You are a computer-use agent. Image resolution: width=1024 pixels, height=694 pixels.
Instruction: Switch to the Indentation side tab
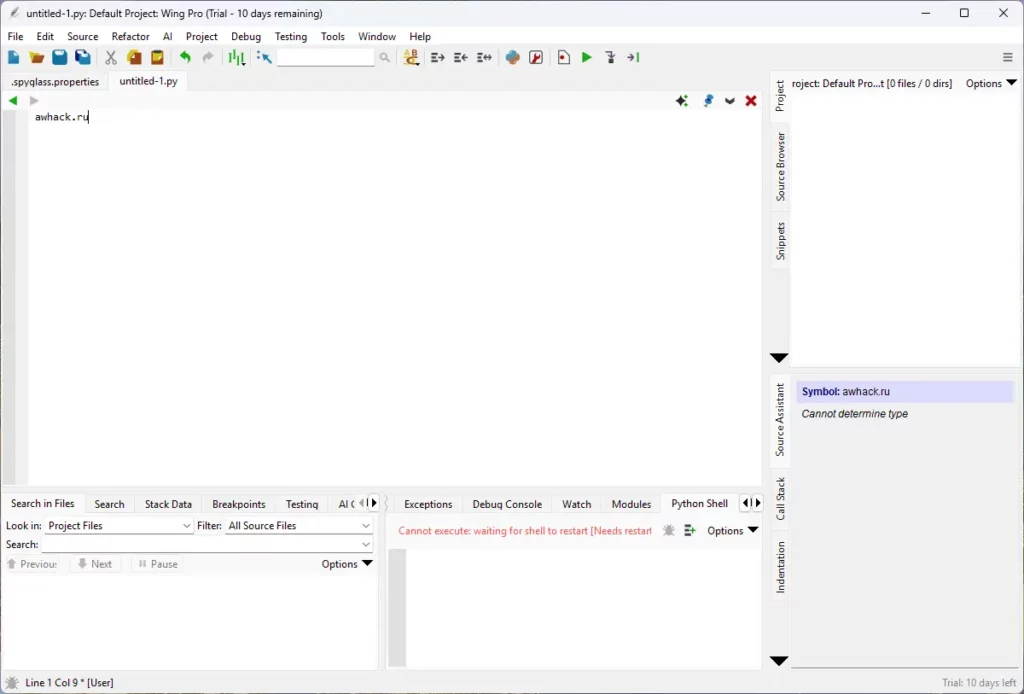click(x=780, y=567)
